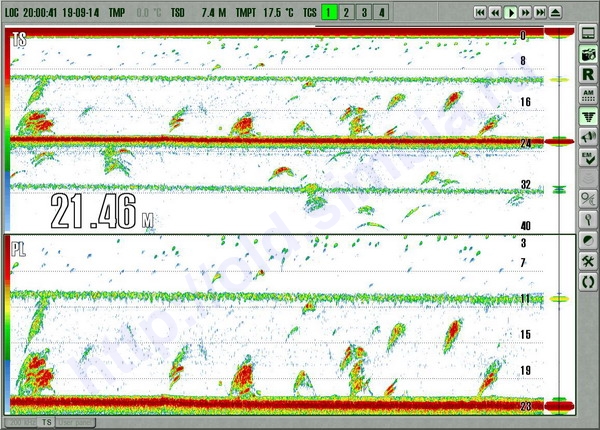The width and height of the screenshot is (600, 430).
Task: Switch to the 200 kHz tab
Action: pyautogui.click(x=22, y=423)
